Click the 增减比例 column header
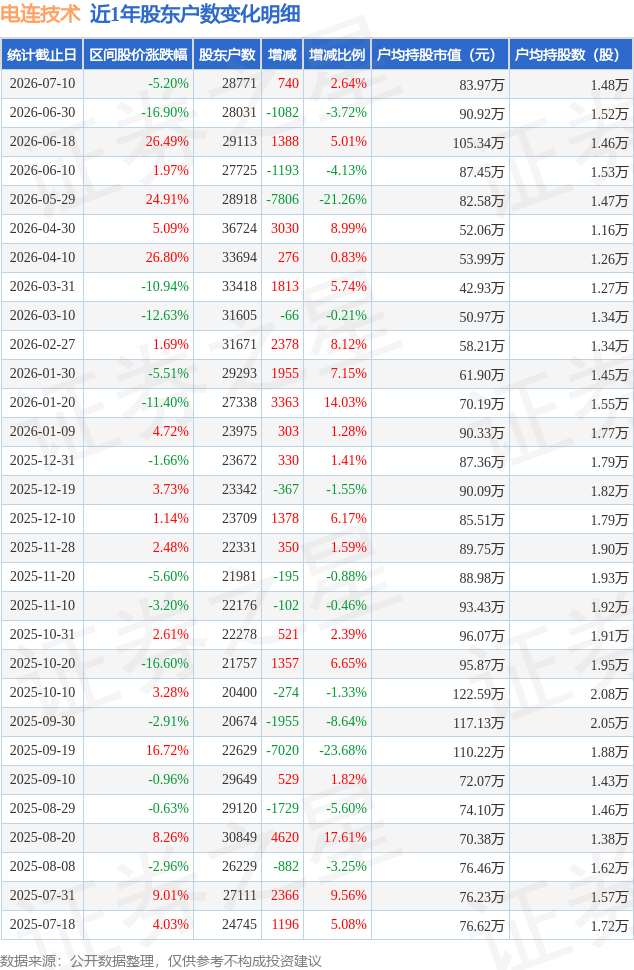The image size is (634, 970). tap(337, 54)
